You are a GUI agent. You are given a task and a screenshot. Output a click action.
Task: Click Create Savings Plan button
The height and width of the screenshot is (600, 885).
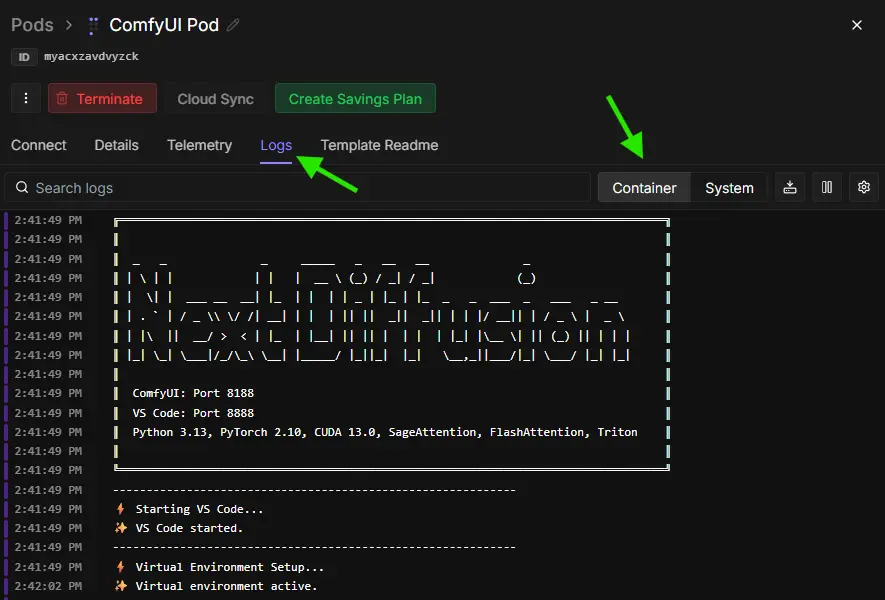pos(355,99)
